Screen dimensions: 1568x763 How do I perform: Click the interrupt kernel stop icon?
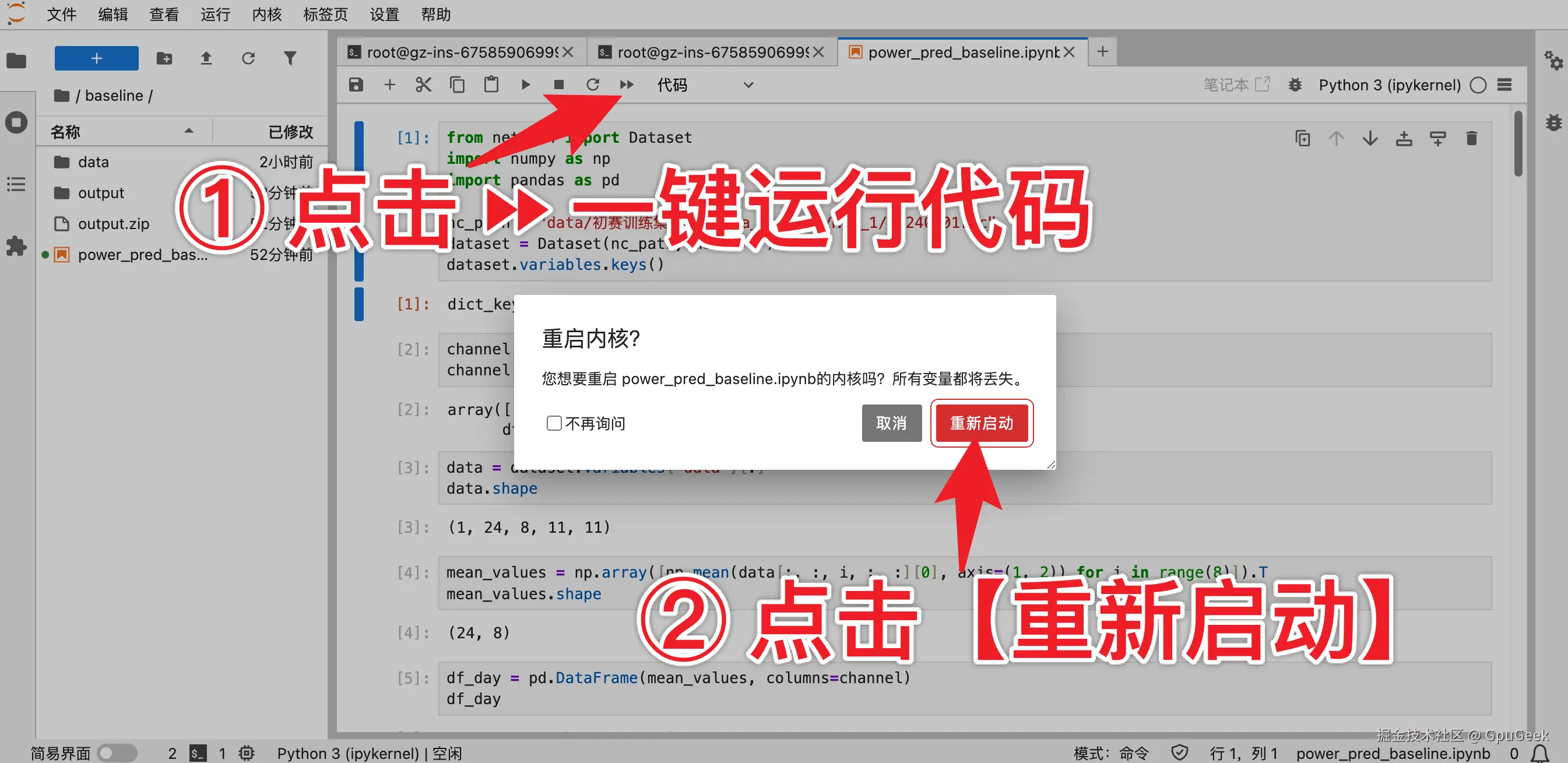pos(558,85)
